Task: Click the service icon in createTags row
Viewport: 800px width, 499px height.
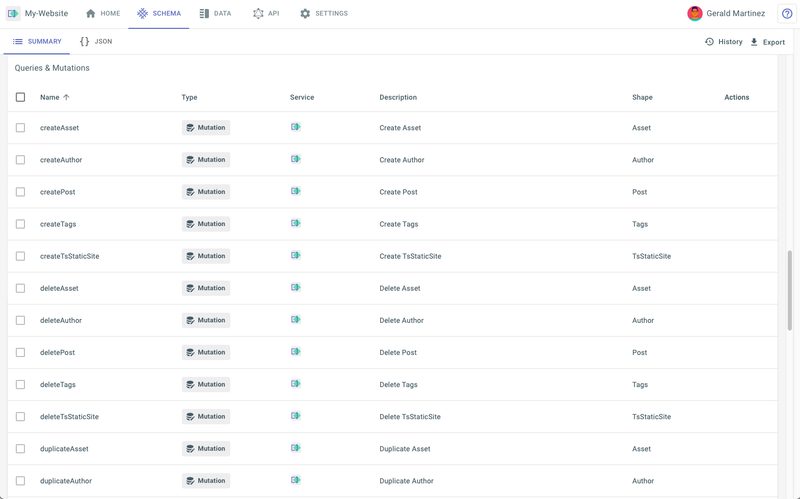Action: coord(295,223)
